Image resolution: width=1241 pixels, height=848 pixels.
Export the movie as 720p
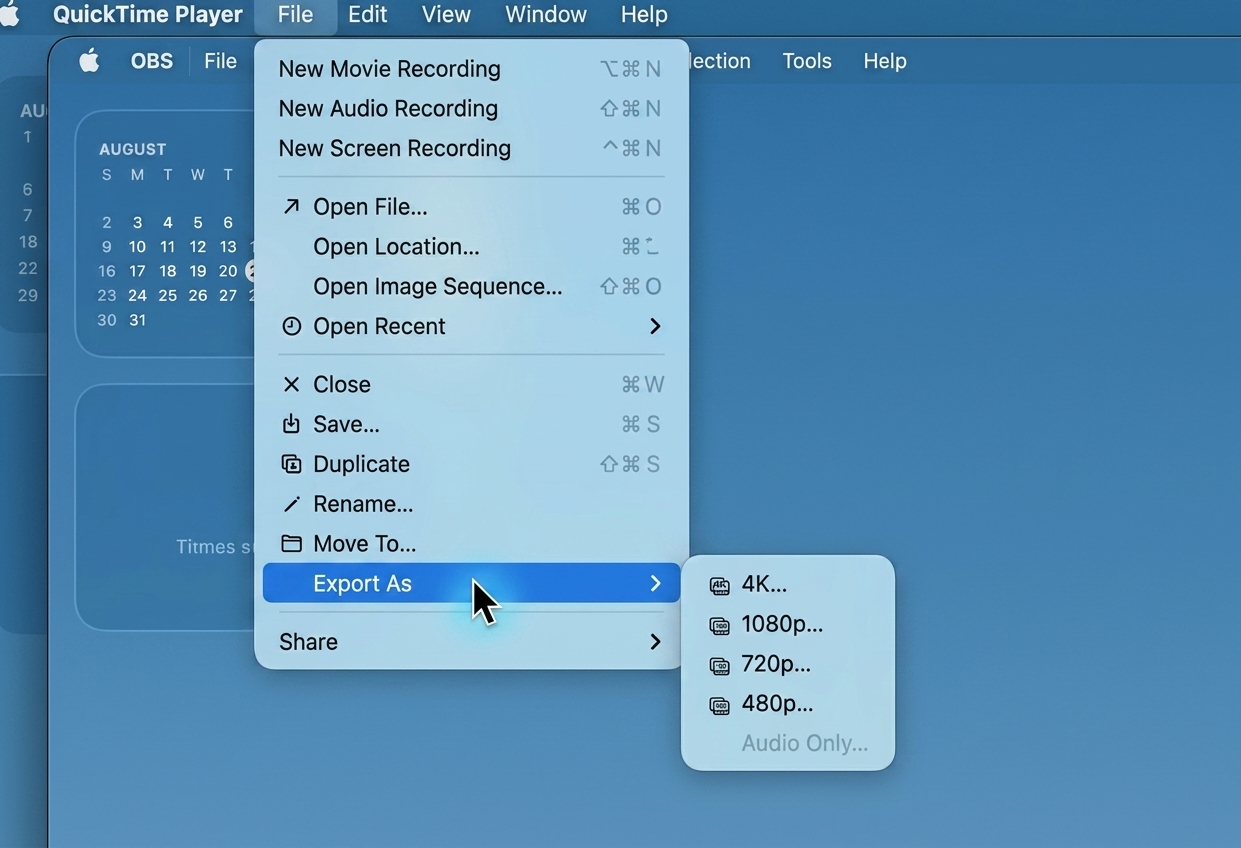pyautogui.click(x=788, y=664)
